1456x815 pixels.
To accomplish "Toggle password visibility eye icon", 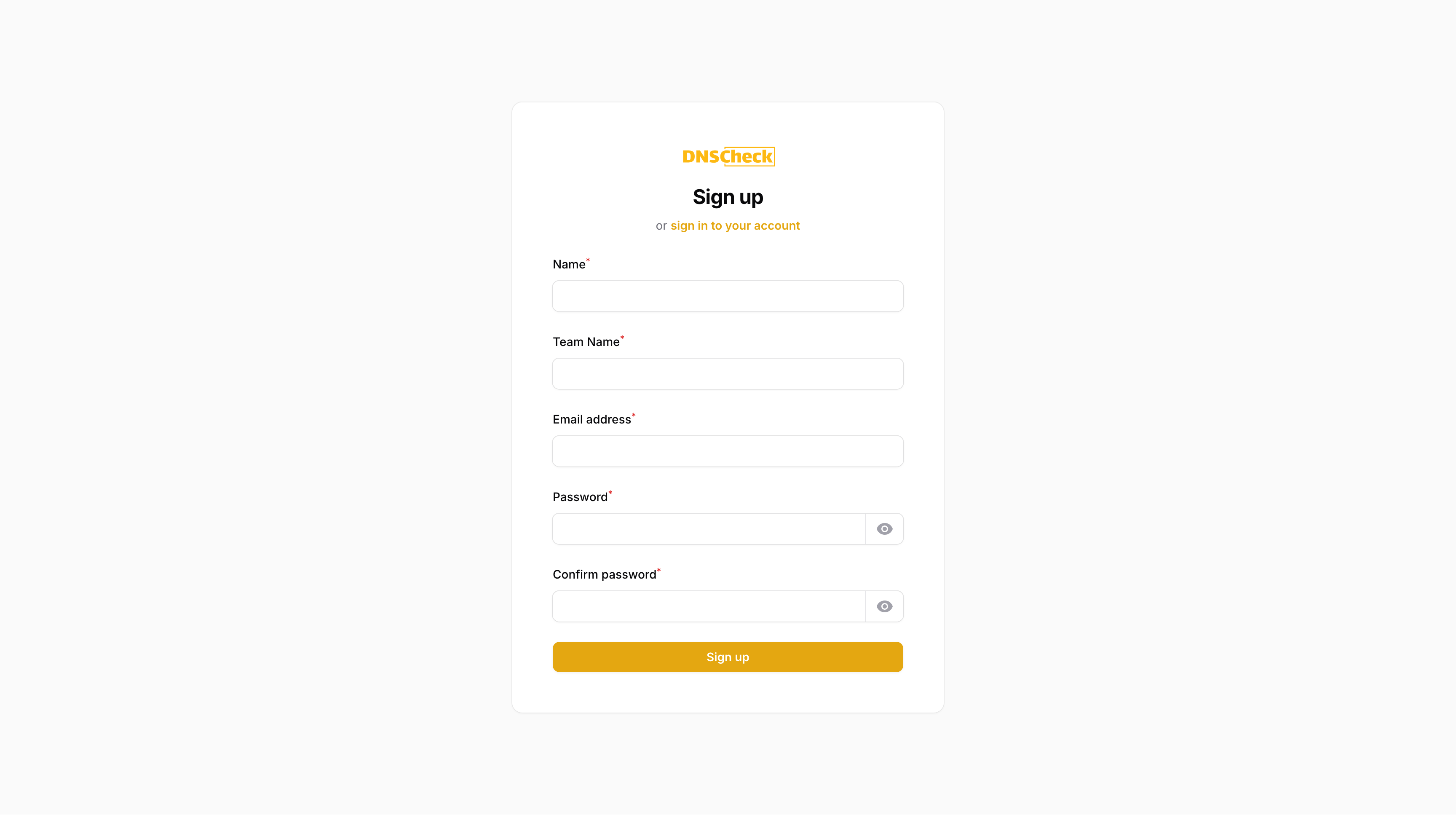I will pyautogui.click(x=884, y=529).
